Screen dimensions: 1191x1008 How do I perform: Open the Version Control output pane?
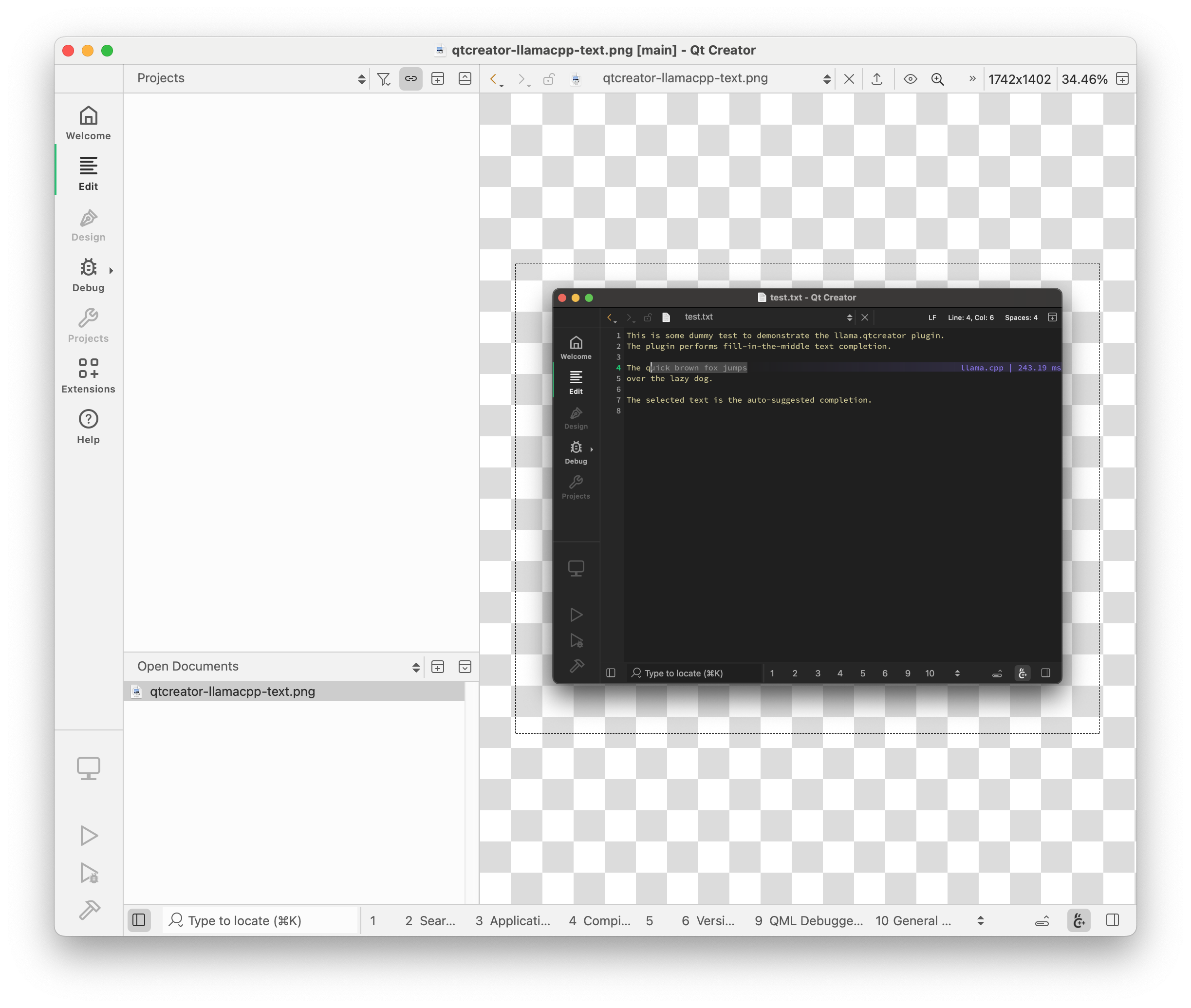tap(708, 920)
